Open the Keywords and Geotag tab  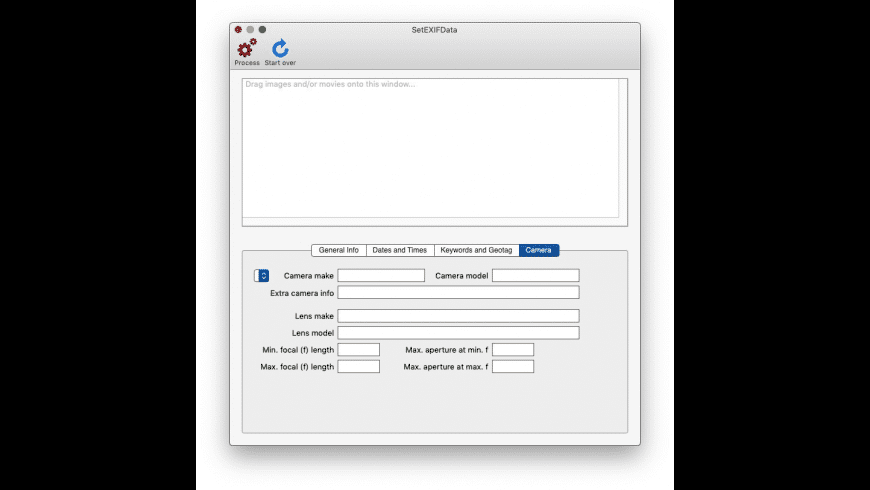coord(476,250)
